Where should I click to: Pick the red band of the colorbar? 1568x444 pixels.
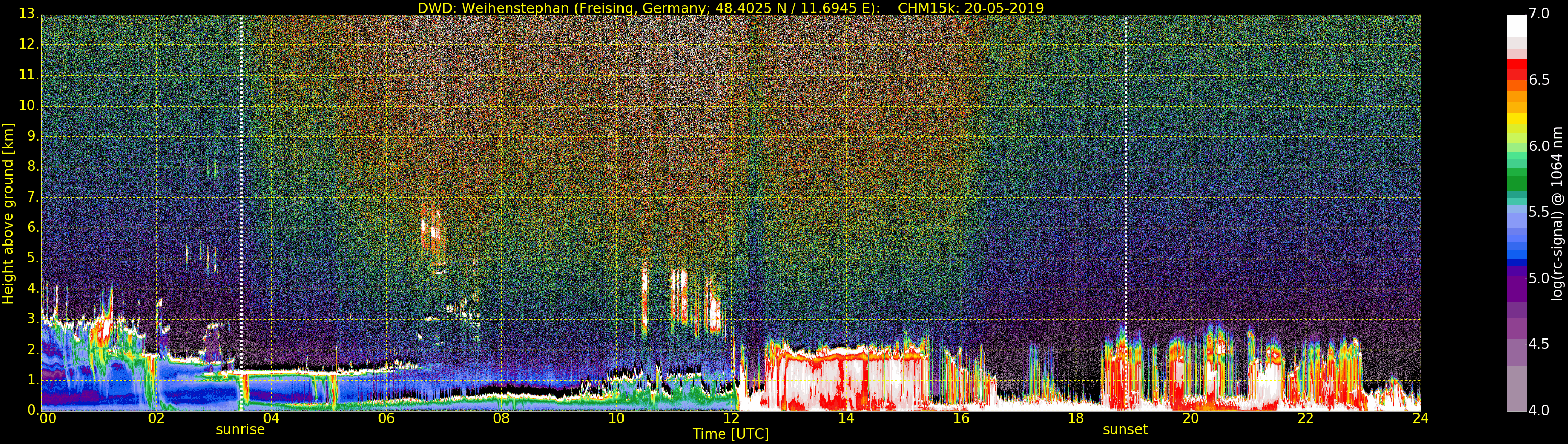point(1516,64)
